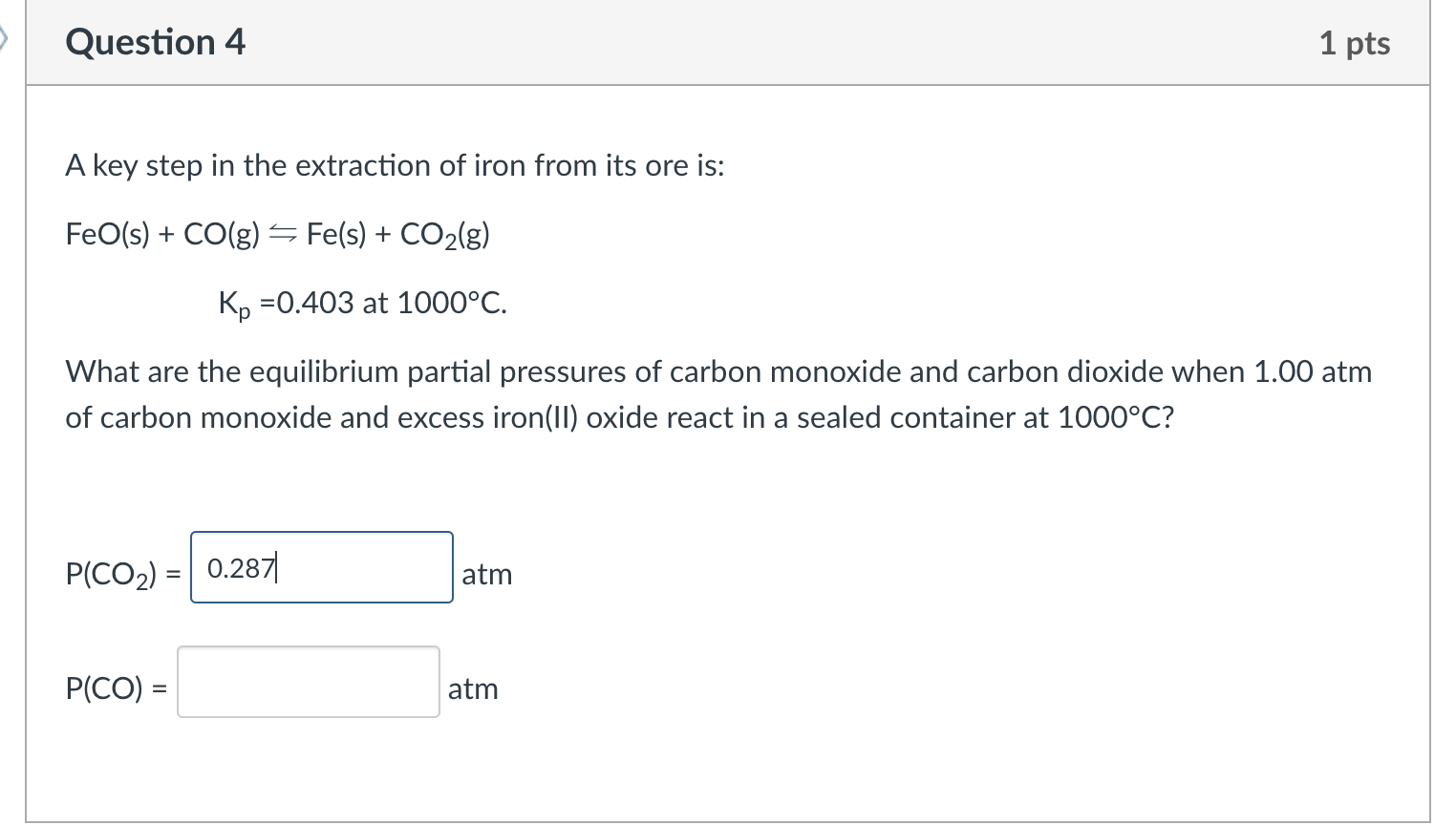Place cursor after 0.287 in P(CO2) field

276,567
